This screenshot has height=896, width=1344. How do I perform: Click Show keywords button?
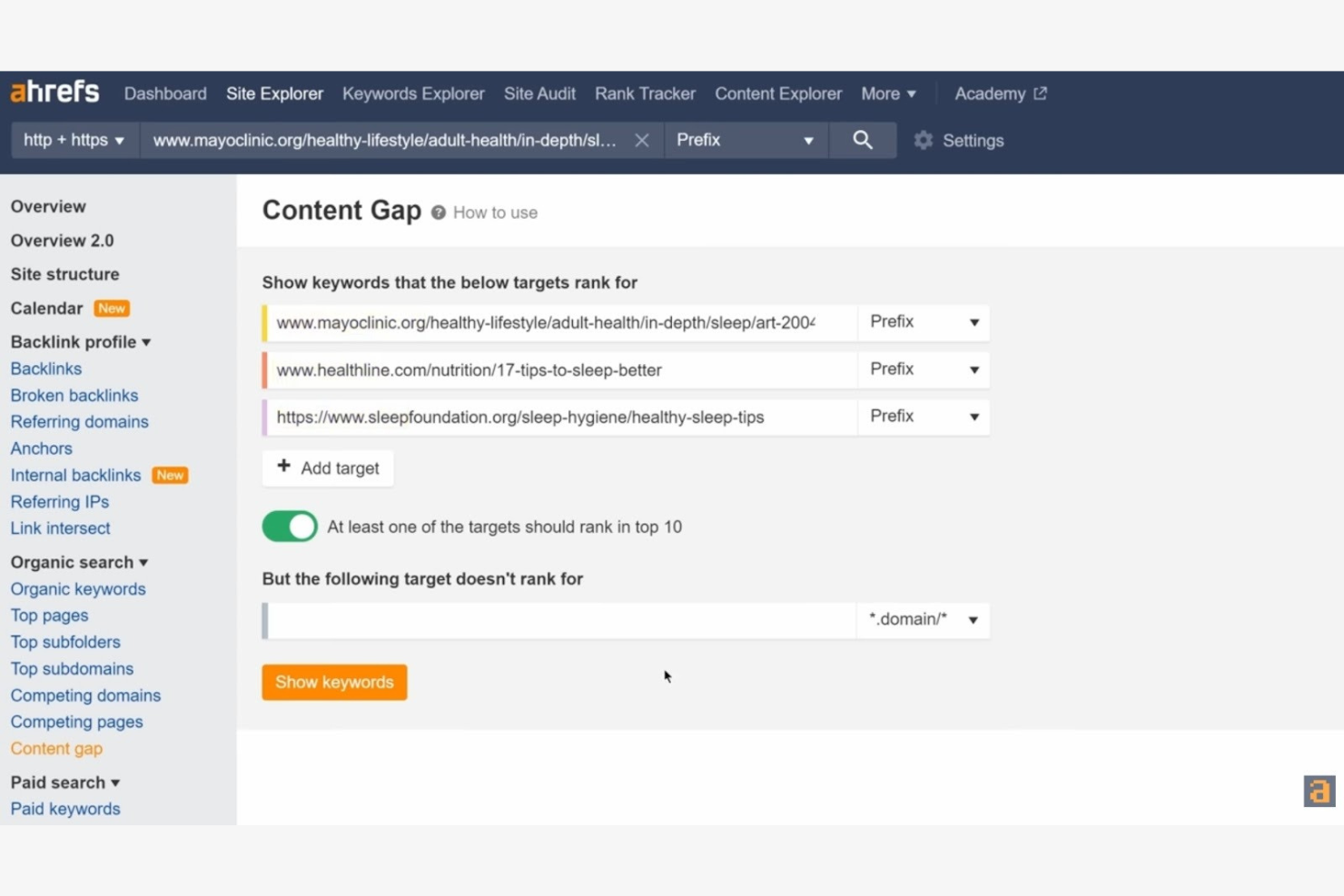(x=334, y=682)
